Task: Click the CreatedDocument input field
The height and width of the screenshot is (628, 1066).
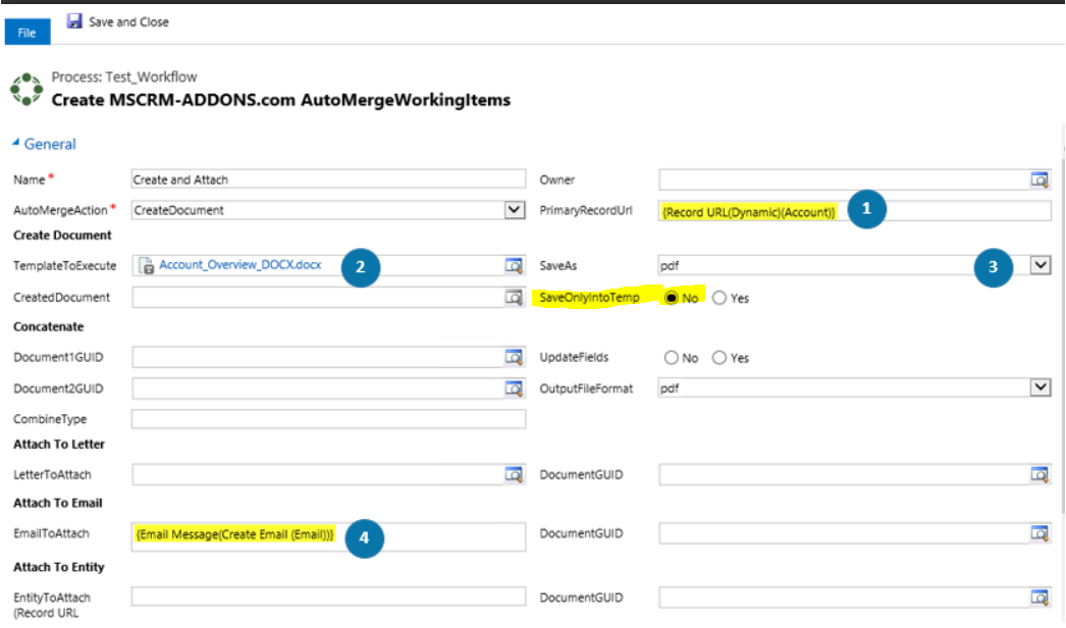Action: (317, 298)
